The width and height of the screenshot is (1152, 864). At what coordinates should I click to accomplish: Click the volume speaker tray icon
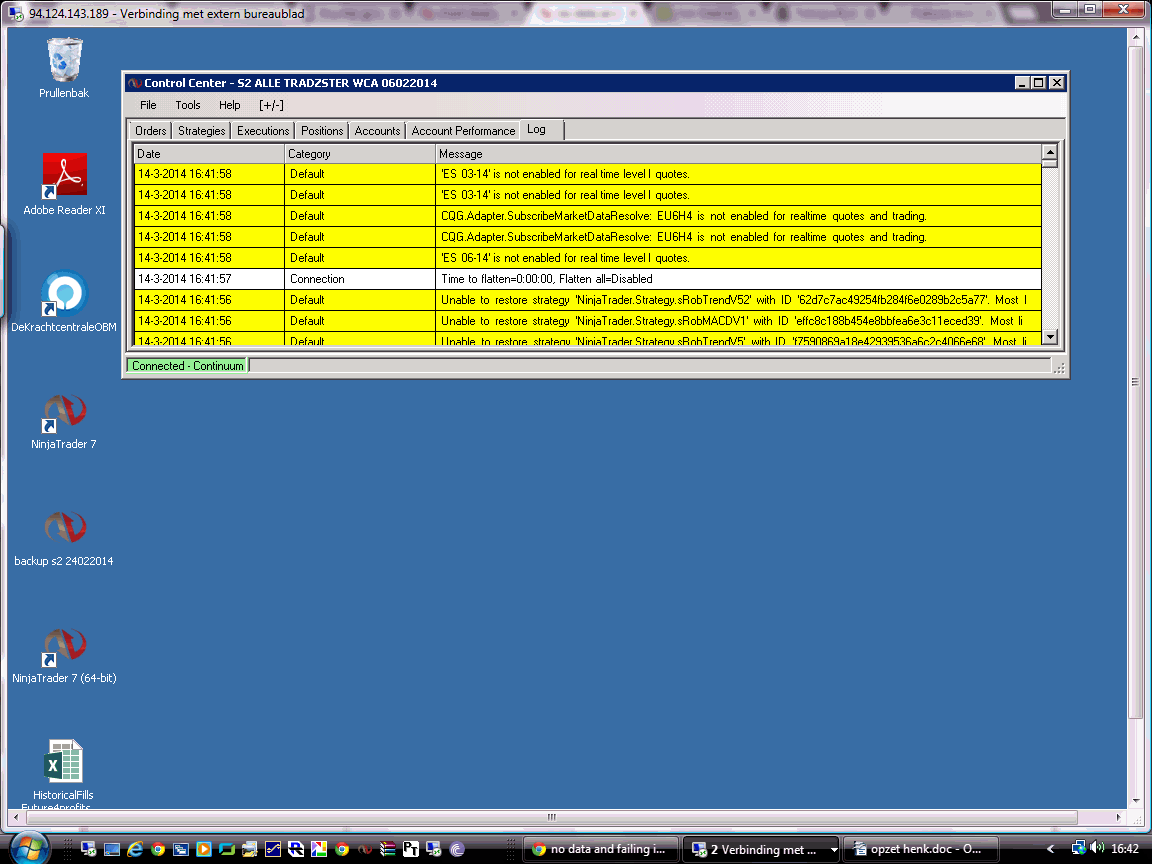point(1098,849)
